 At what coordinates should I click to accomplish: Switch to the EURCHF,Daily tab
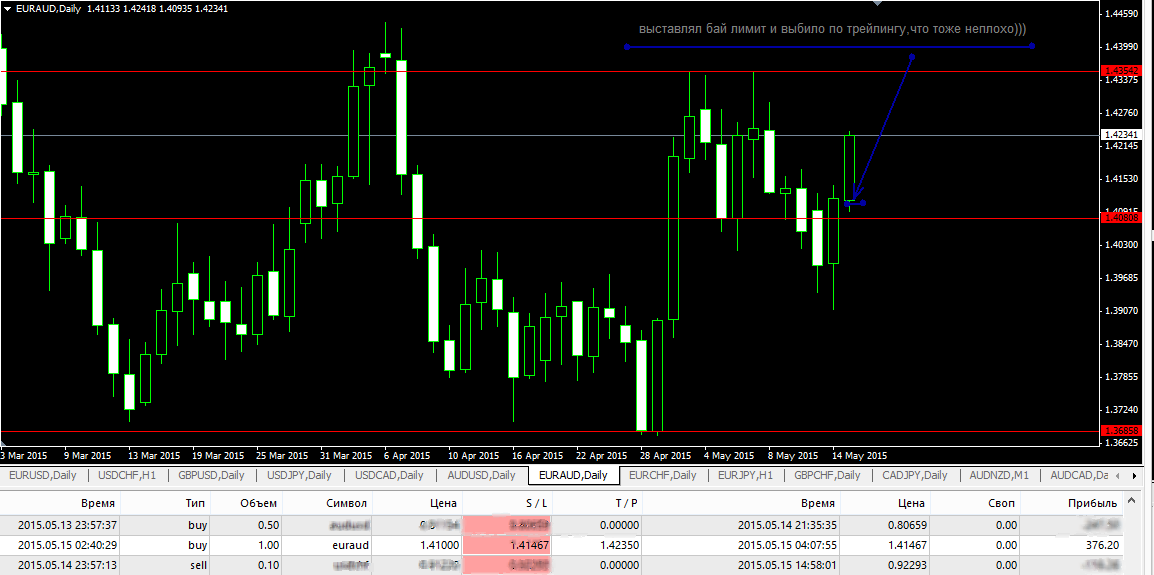pos(662,475)
